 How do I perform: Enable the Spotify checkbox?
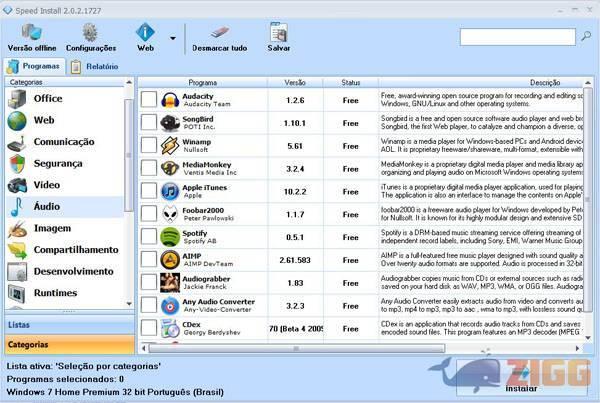pos(148,237)
